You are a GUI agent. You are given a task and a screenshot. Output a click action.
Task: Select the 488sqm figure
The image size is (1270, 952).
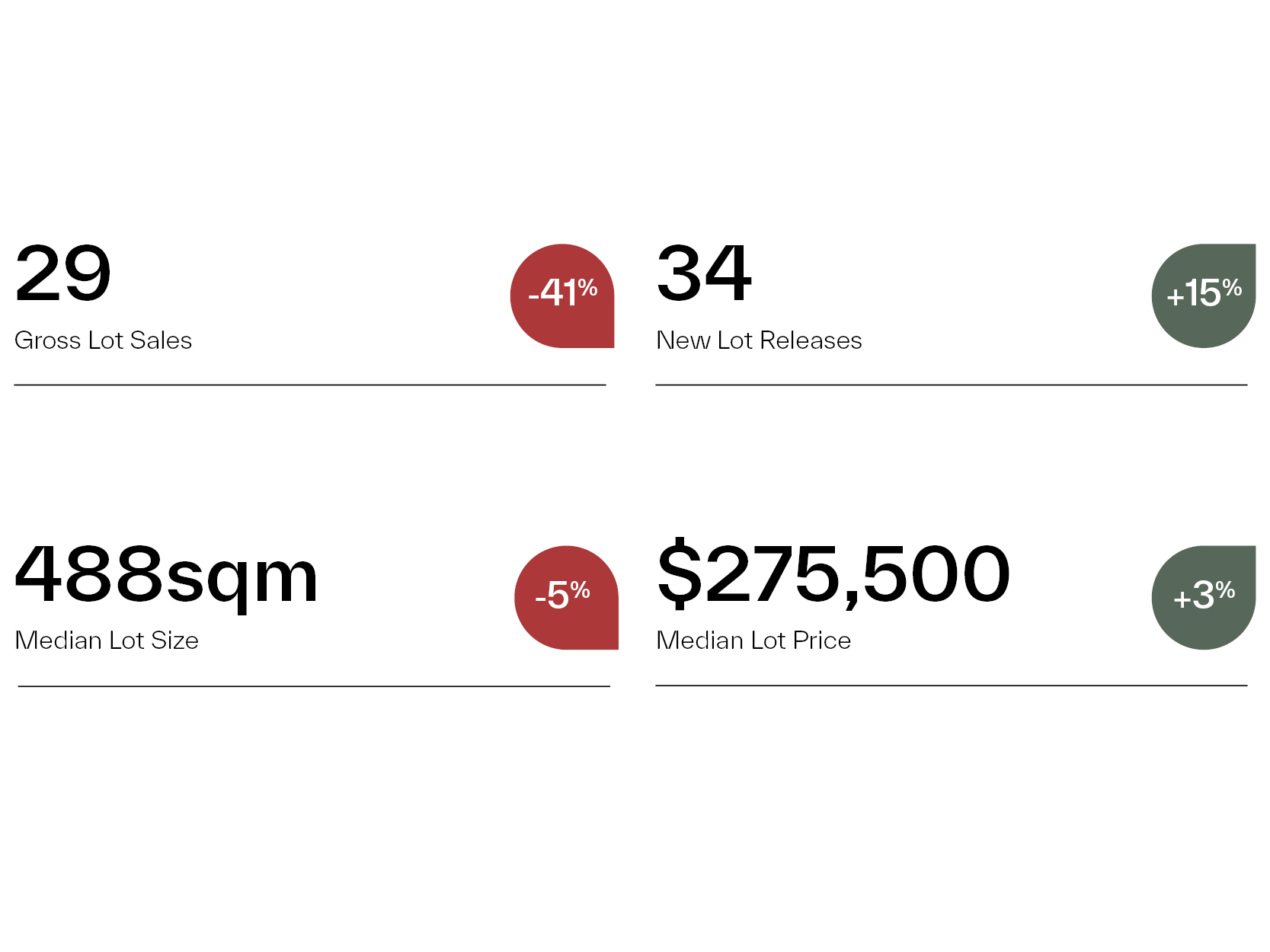click(x=166, y=577)
